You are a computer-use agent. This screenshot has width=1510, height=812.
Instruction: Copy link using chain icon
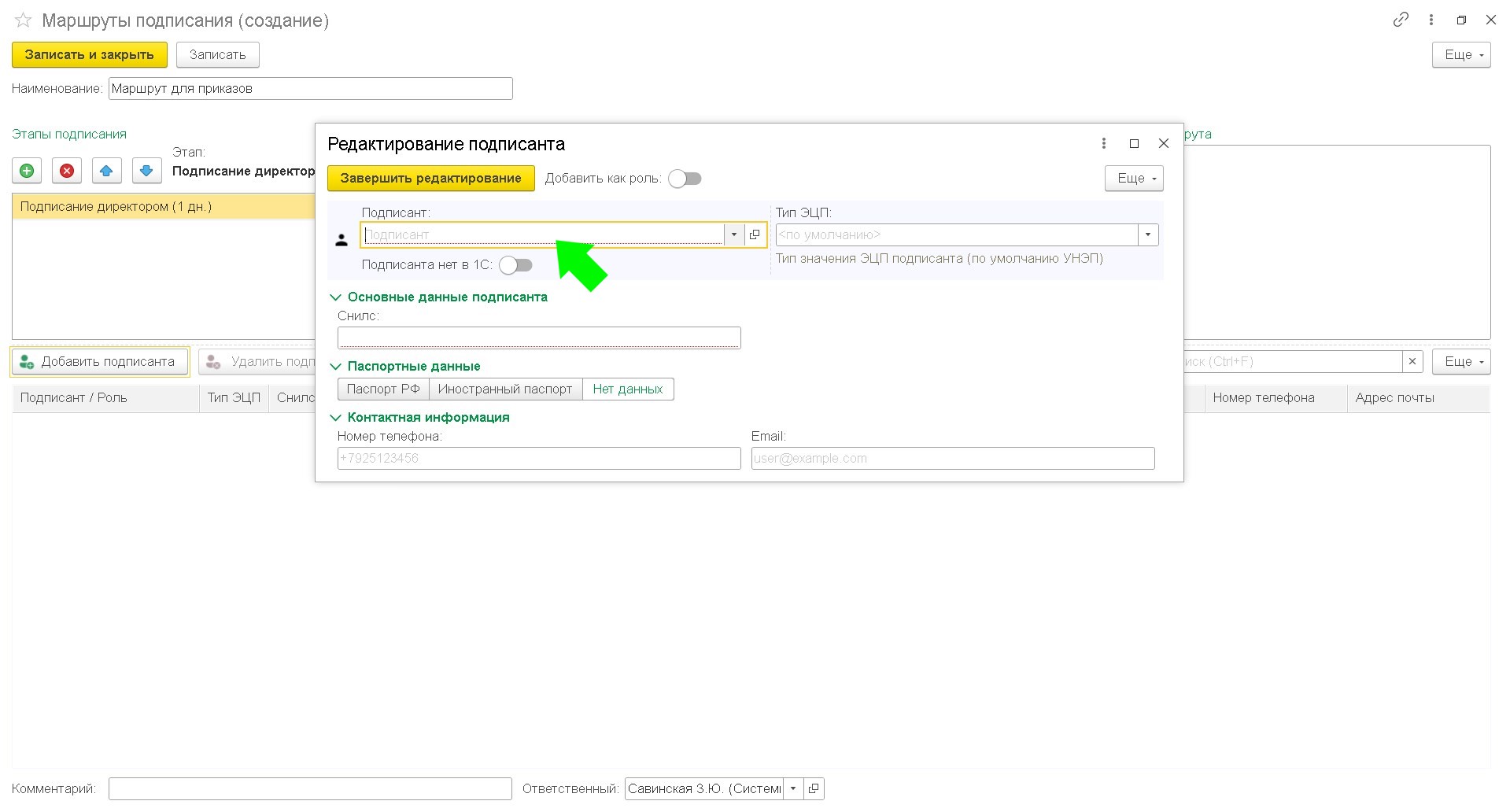pos(1400,20)
